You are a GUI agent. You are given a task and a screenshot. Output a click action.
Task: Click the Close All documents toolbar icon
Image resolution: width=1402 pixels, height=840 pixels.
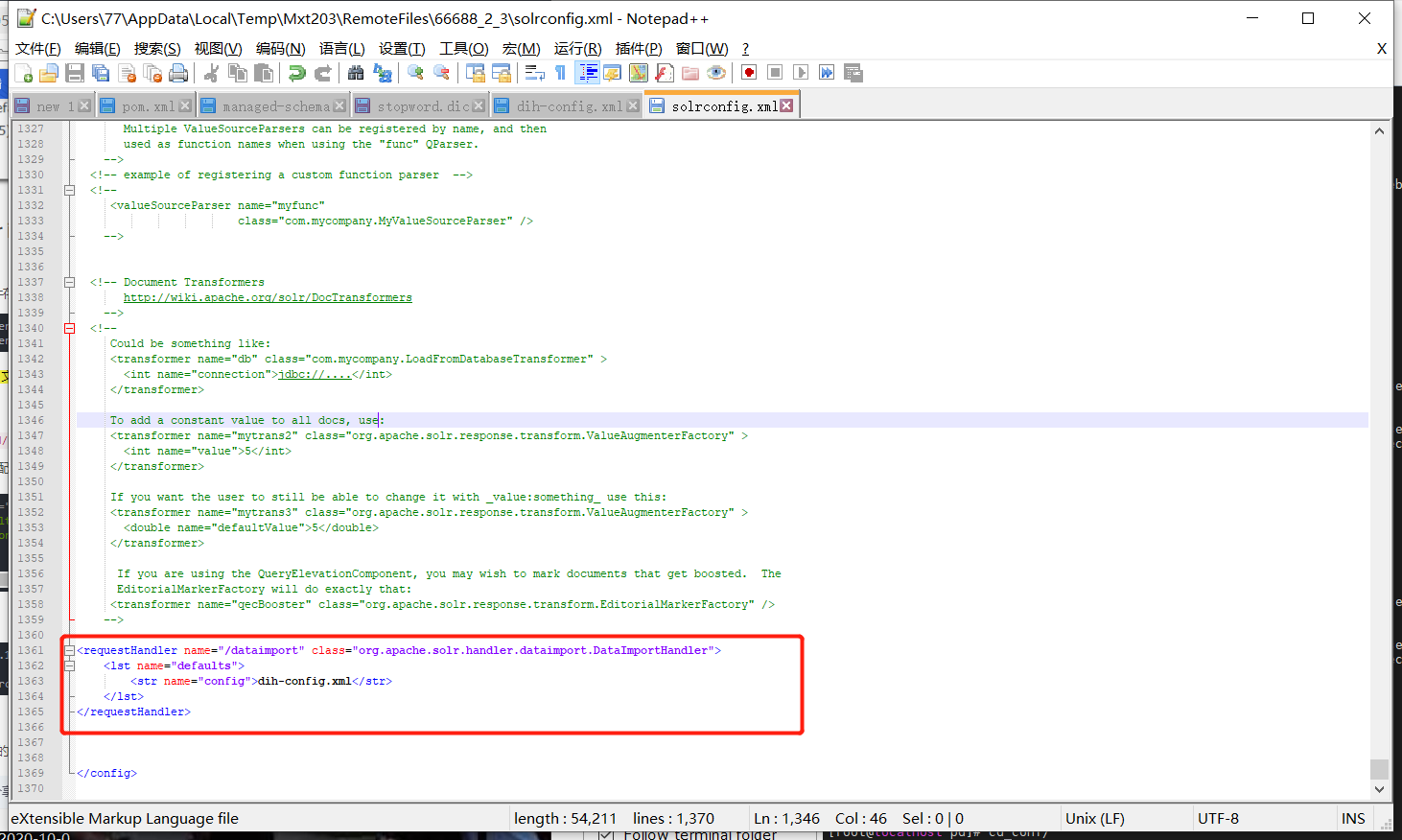(x=152, y=73)
